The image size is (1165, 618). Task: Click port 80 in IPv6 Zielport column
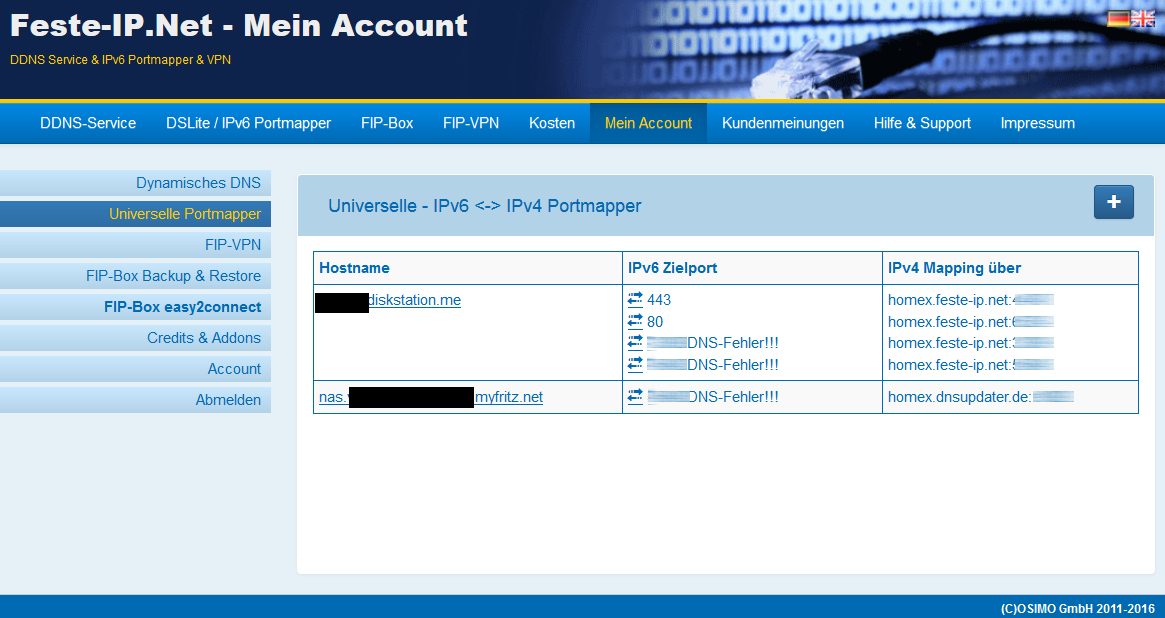point(655,322)
